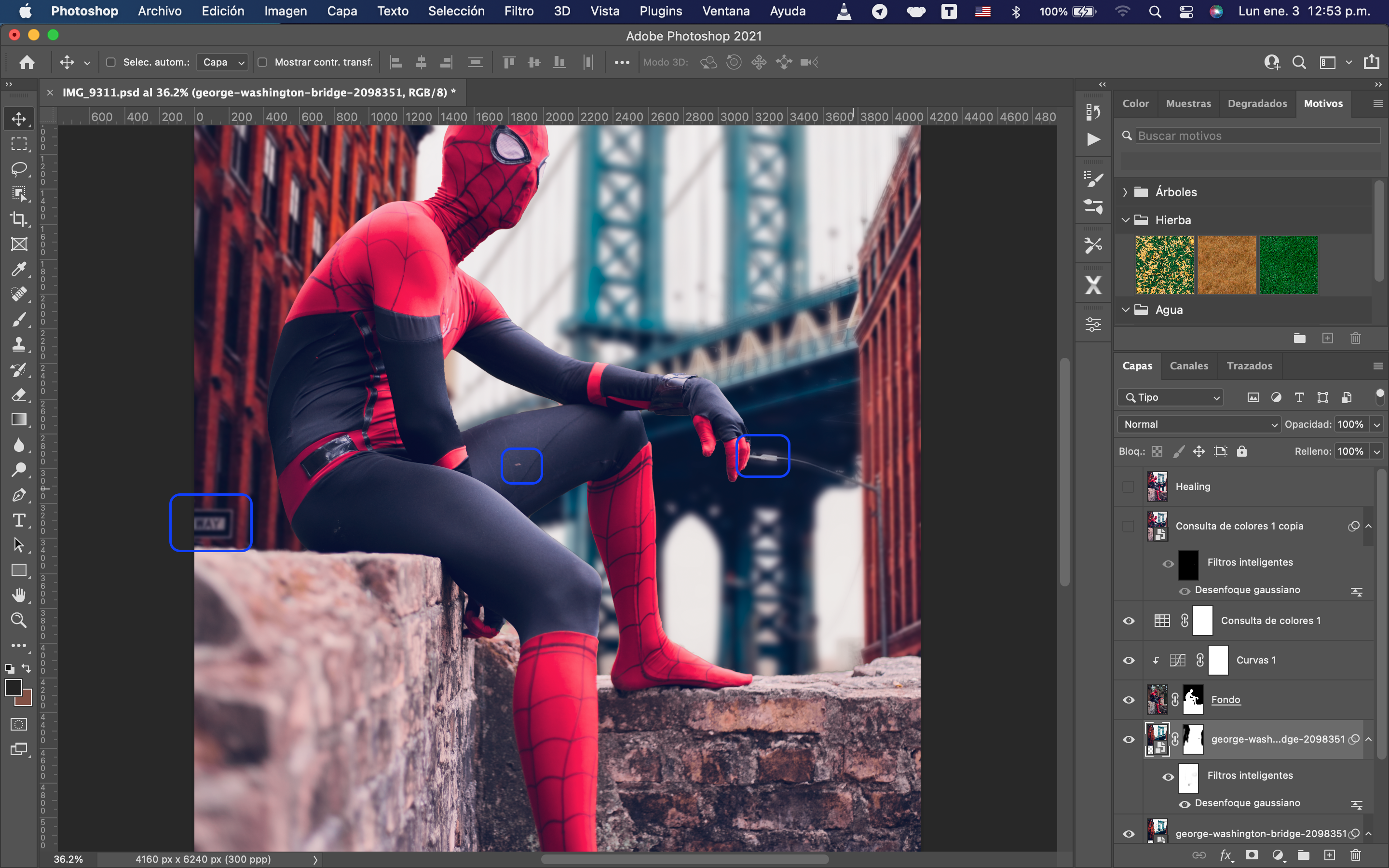Screen dimensions: 1389x868
Task: Select the Horizontal Type tool
Action: pyautogui.click(x=19, y=520)
